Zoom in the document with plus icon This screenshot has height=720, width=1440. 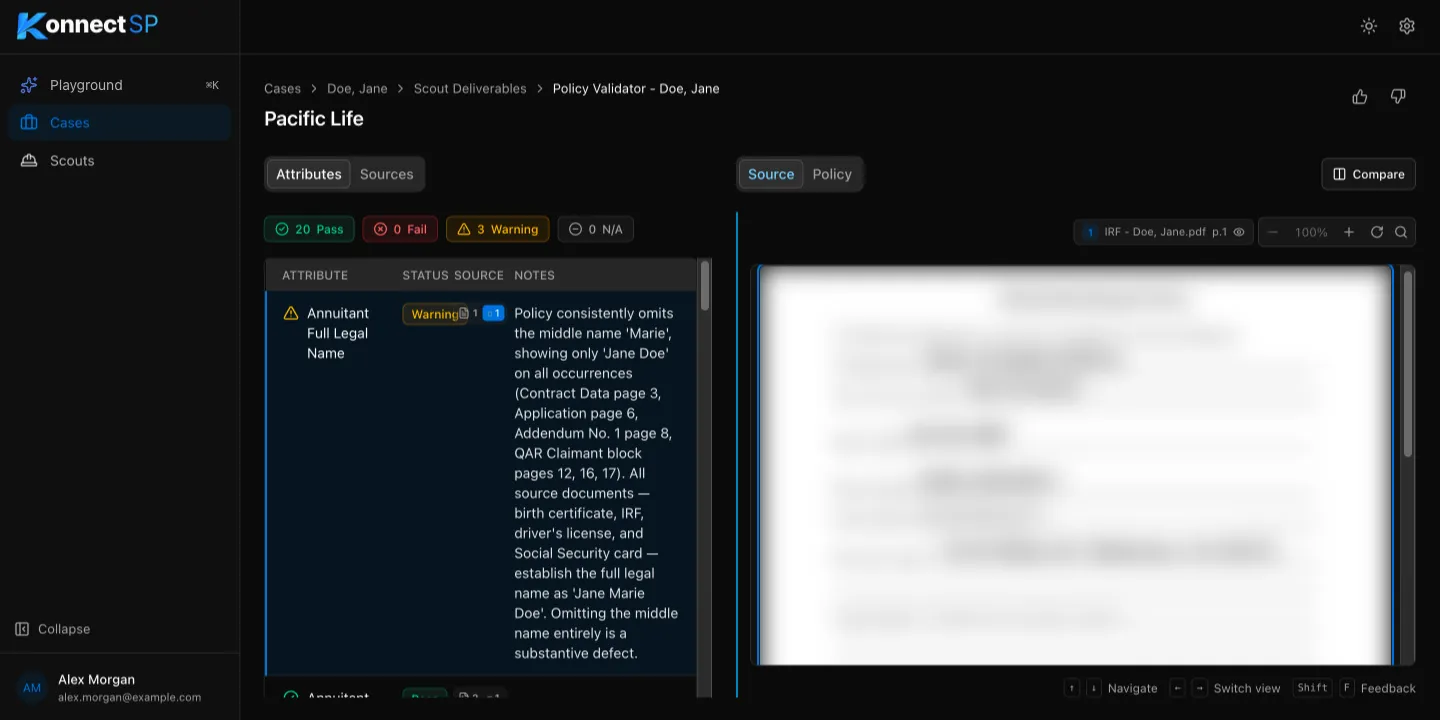[x=1349, y=232]
